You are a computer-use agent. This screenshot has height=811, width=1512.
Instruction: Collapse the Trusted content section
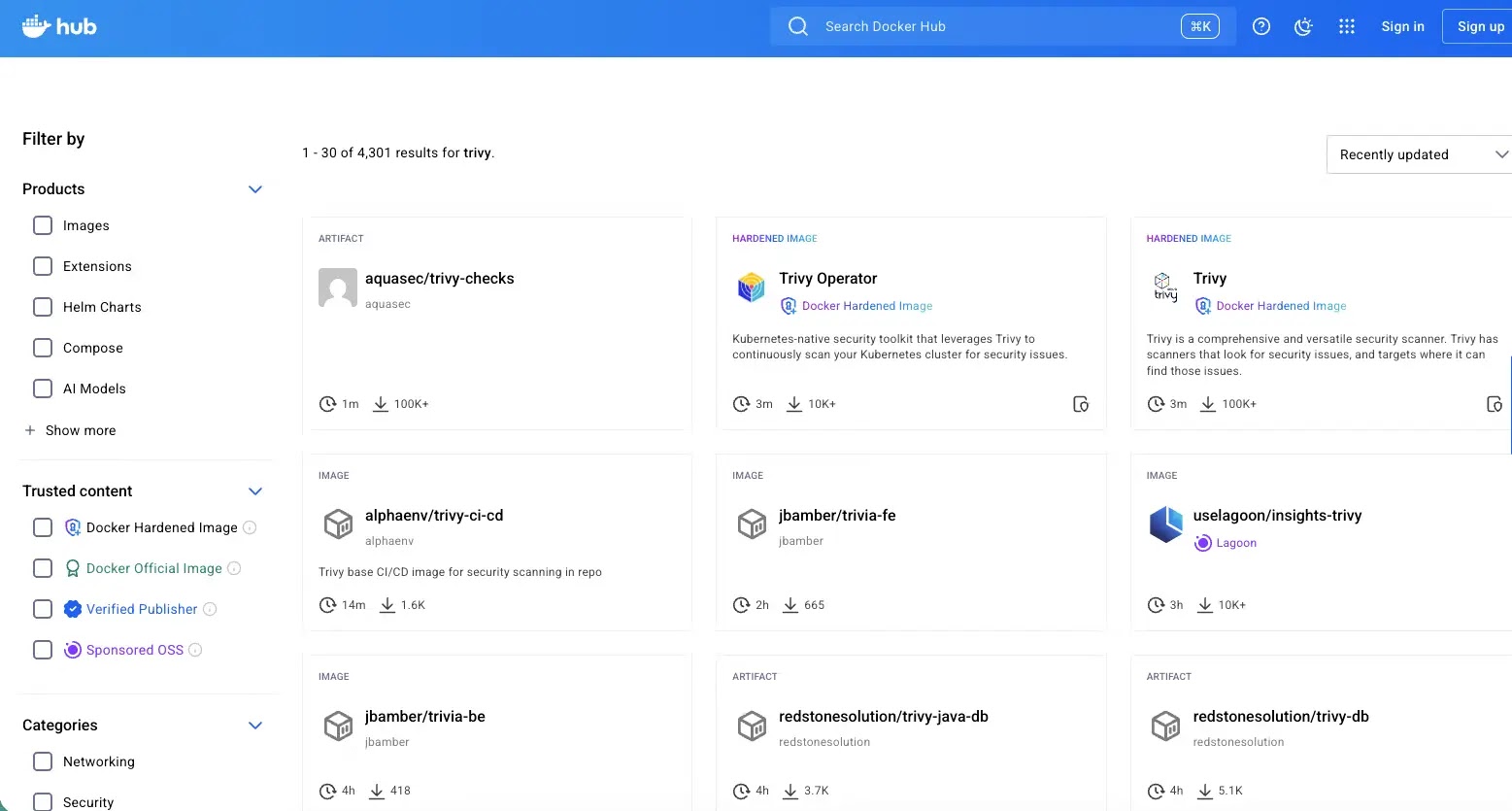255,490
